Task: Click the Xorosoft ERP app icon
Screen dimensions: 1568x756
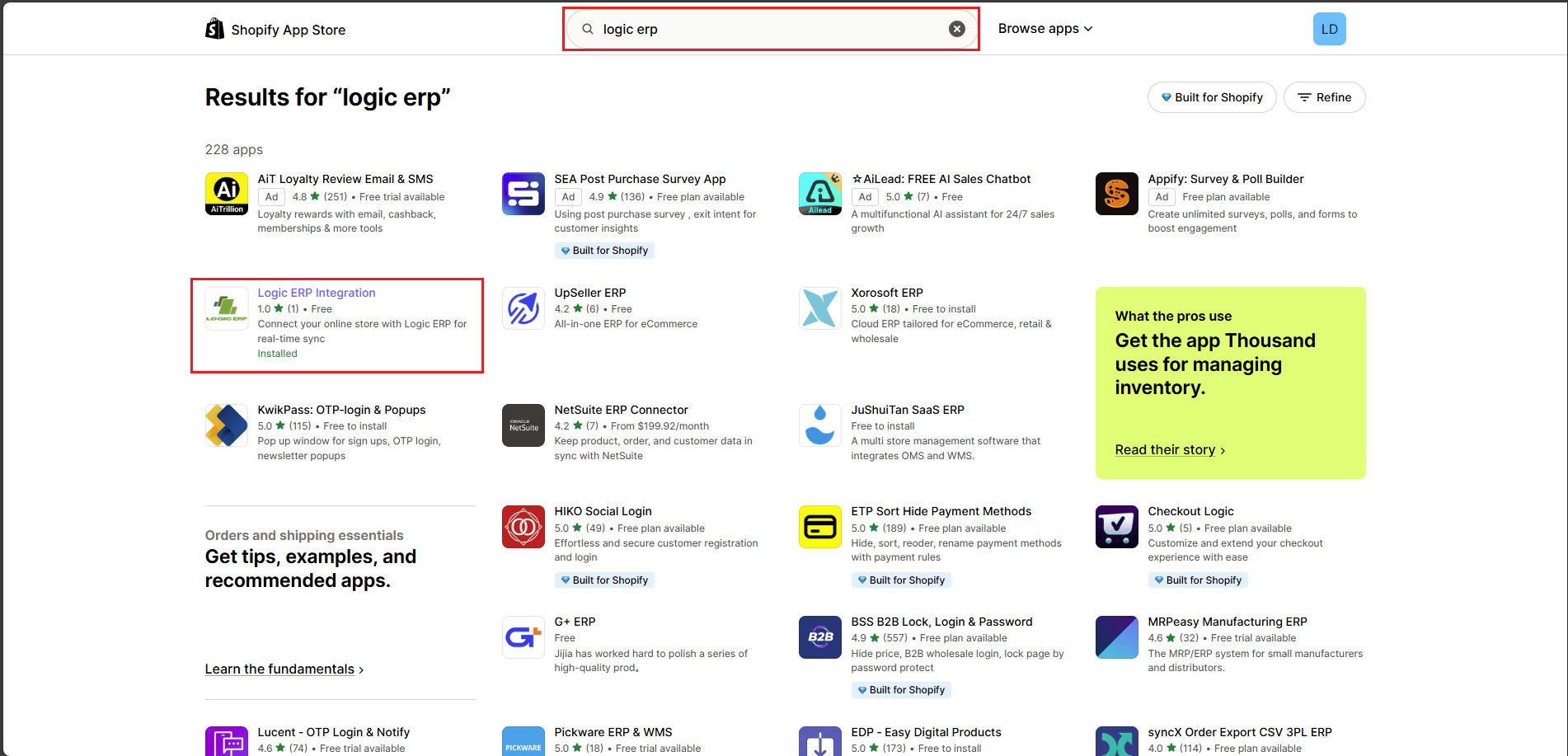Action: point(820,309)
